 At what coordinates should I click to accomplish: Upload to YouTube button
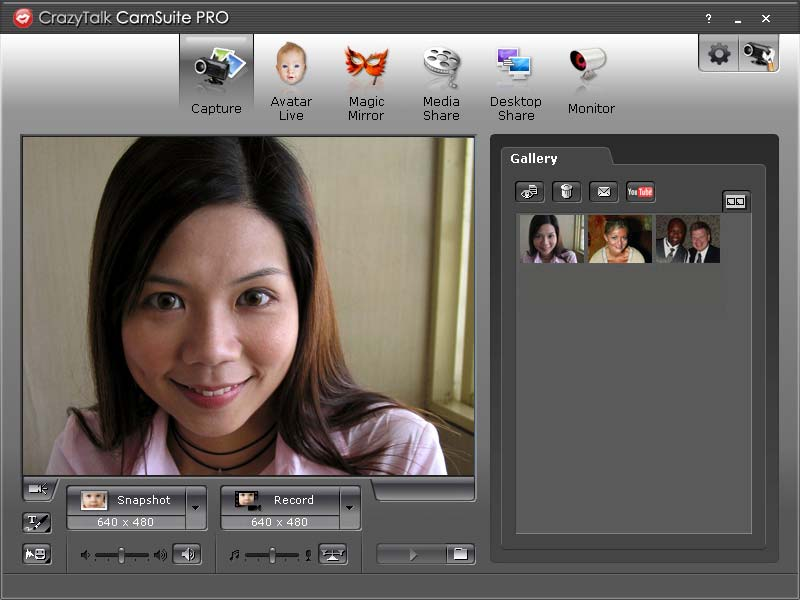pos(640,192)
